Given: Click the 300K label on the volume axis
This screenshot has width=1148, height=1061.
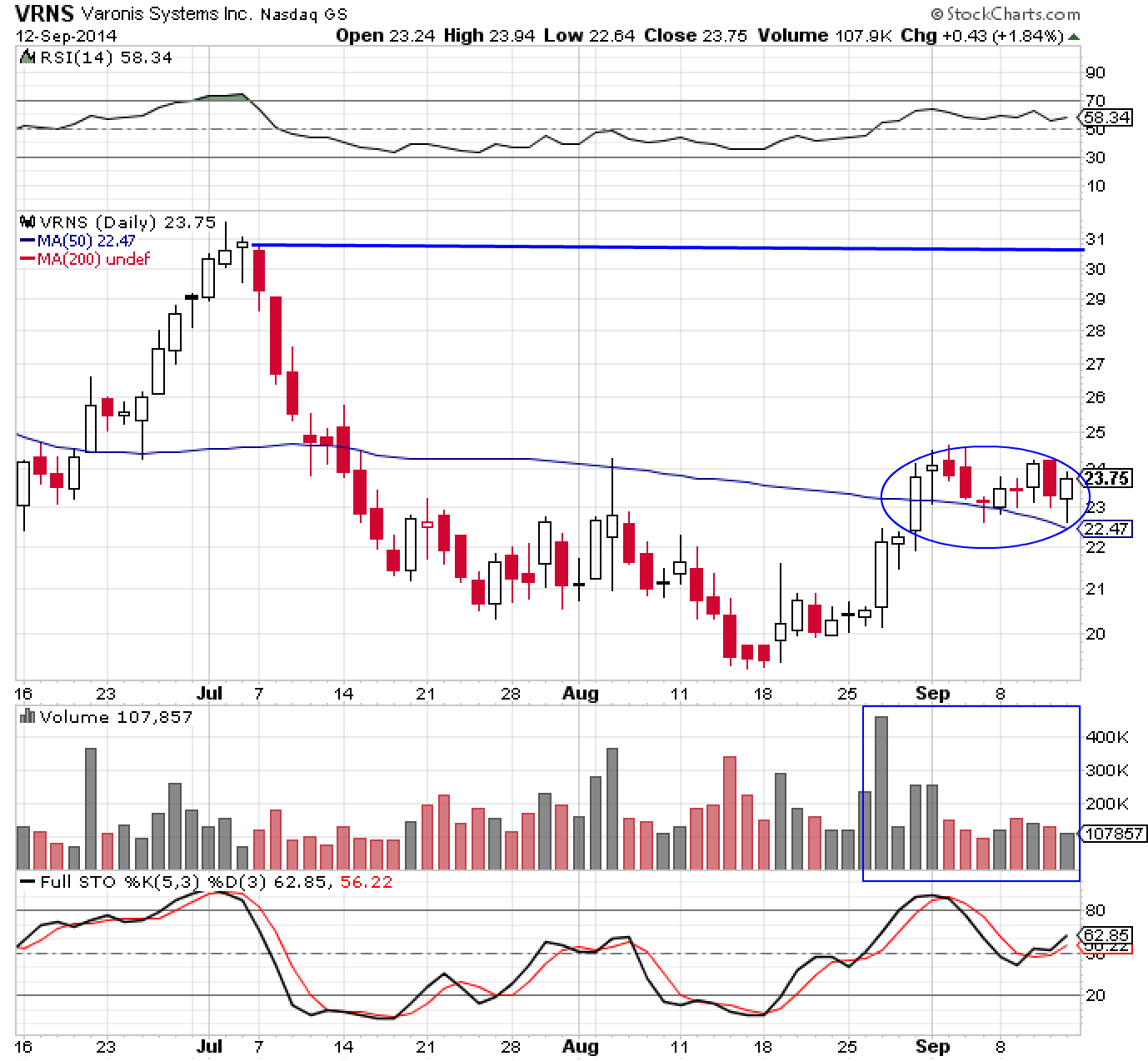Looking at the screenshot, I should click(1106, 770).
